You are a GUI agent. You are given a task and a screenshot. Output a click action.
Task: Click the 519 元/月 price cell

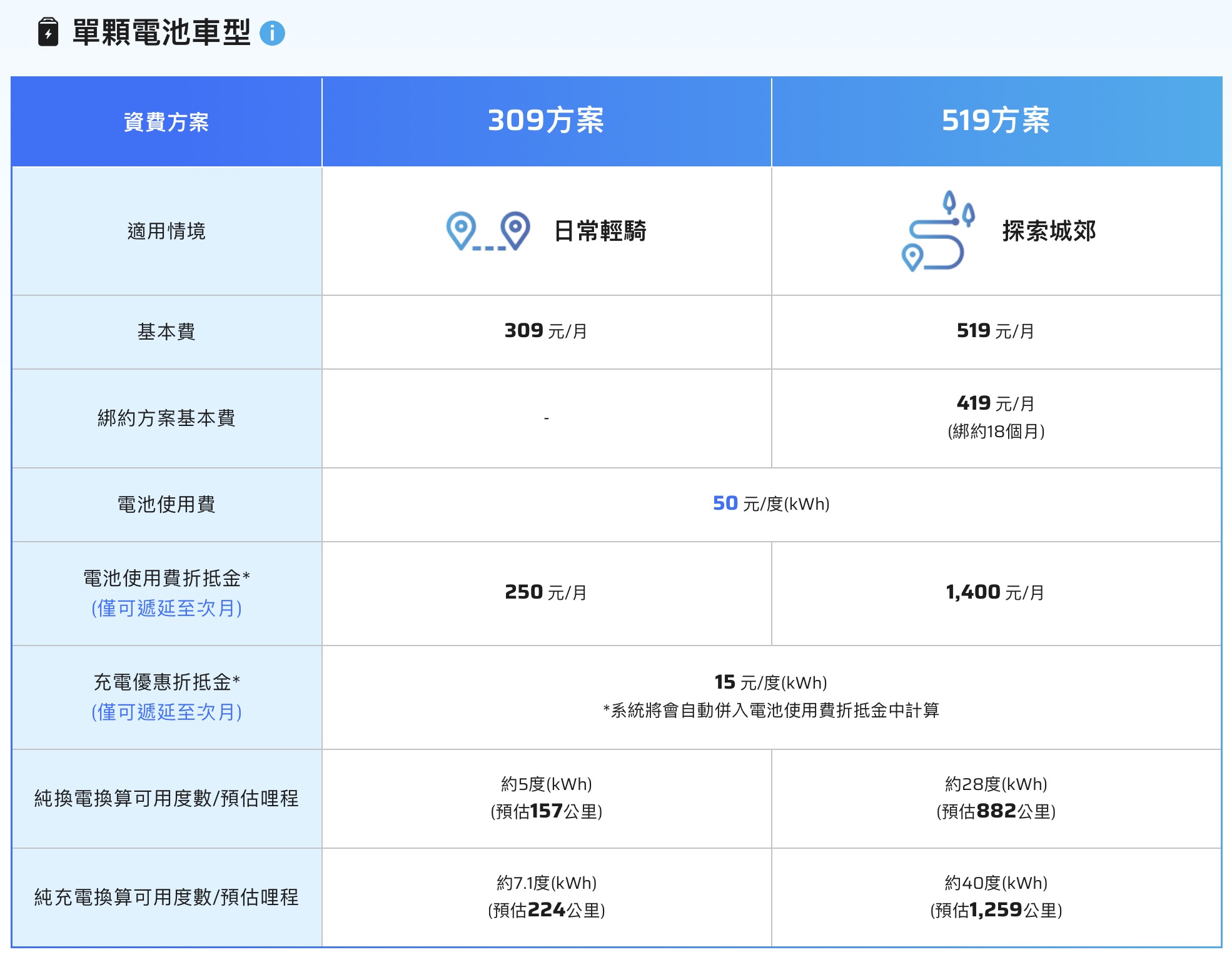pos(996,331)
